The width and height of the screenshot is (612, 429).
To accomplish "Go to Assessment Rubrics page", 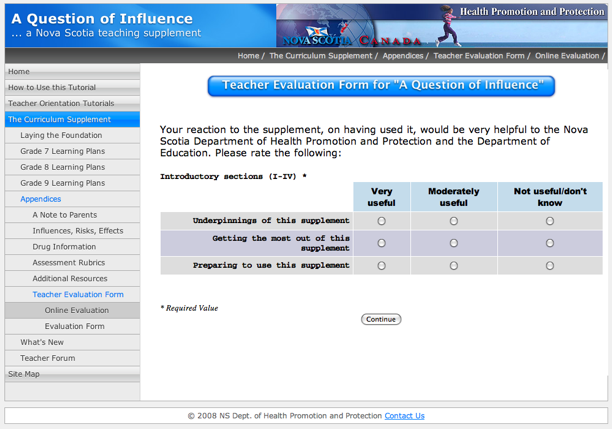I will (x=68, y=263).
